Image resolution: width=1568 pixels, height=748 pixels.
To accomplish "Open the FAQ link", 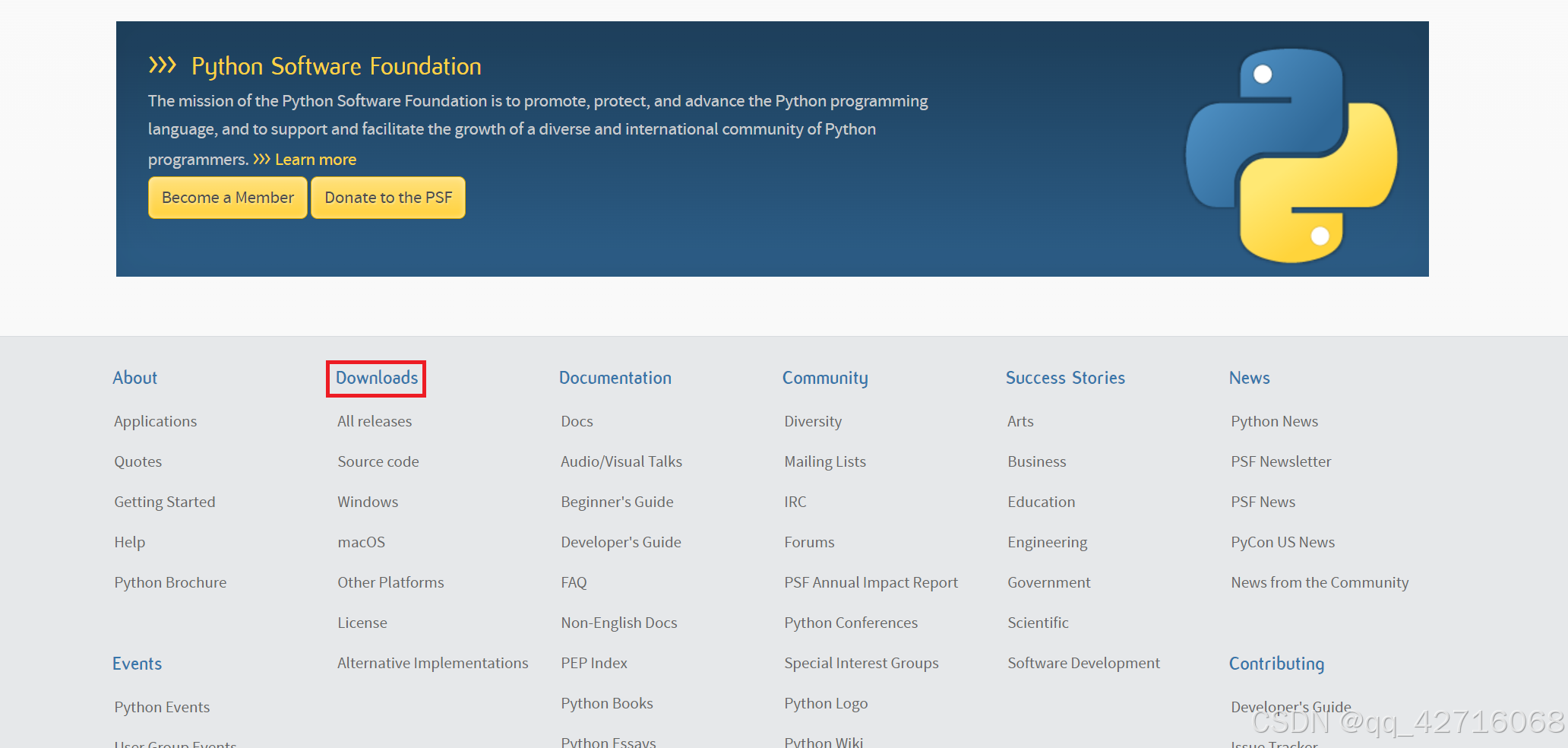I will click(x=574, y=582).
